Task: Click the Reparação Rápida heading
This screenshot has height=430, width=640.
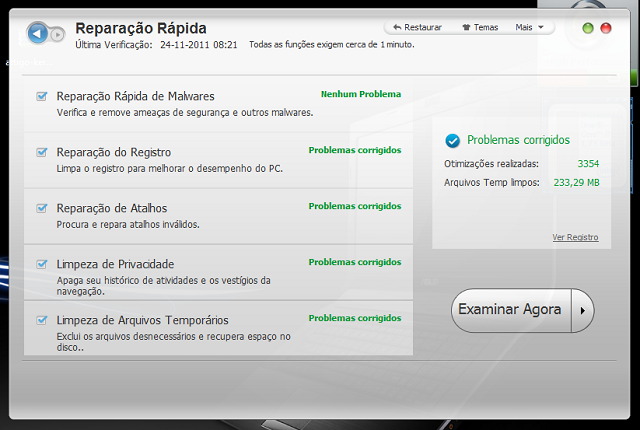Action: pos(141,28)
